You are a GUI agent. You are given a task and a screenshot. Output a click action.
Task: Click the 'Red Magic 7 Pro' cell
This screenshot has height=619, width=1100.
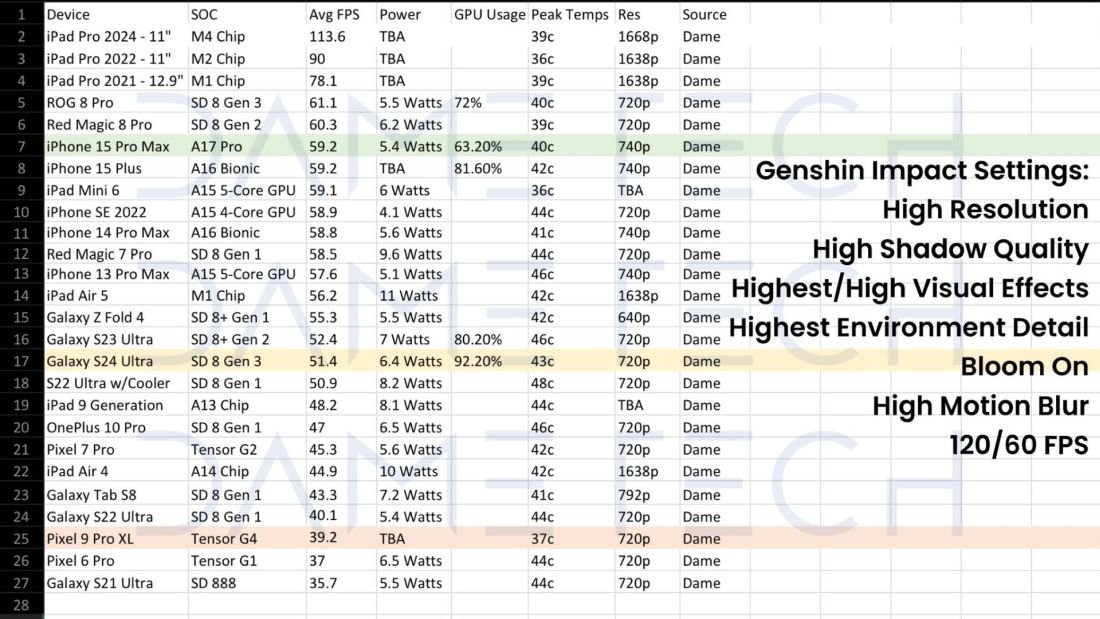tap(116, 254)
